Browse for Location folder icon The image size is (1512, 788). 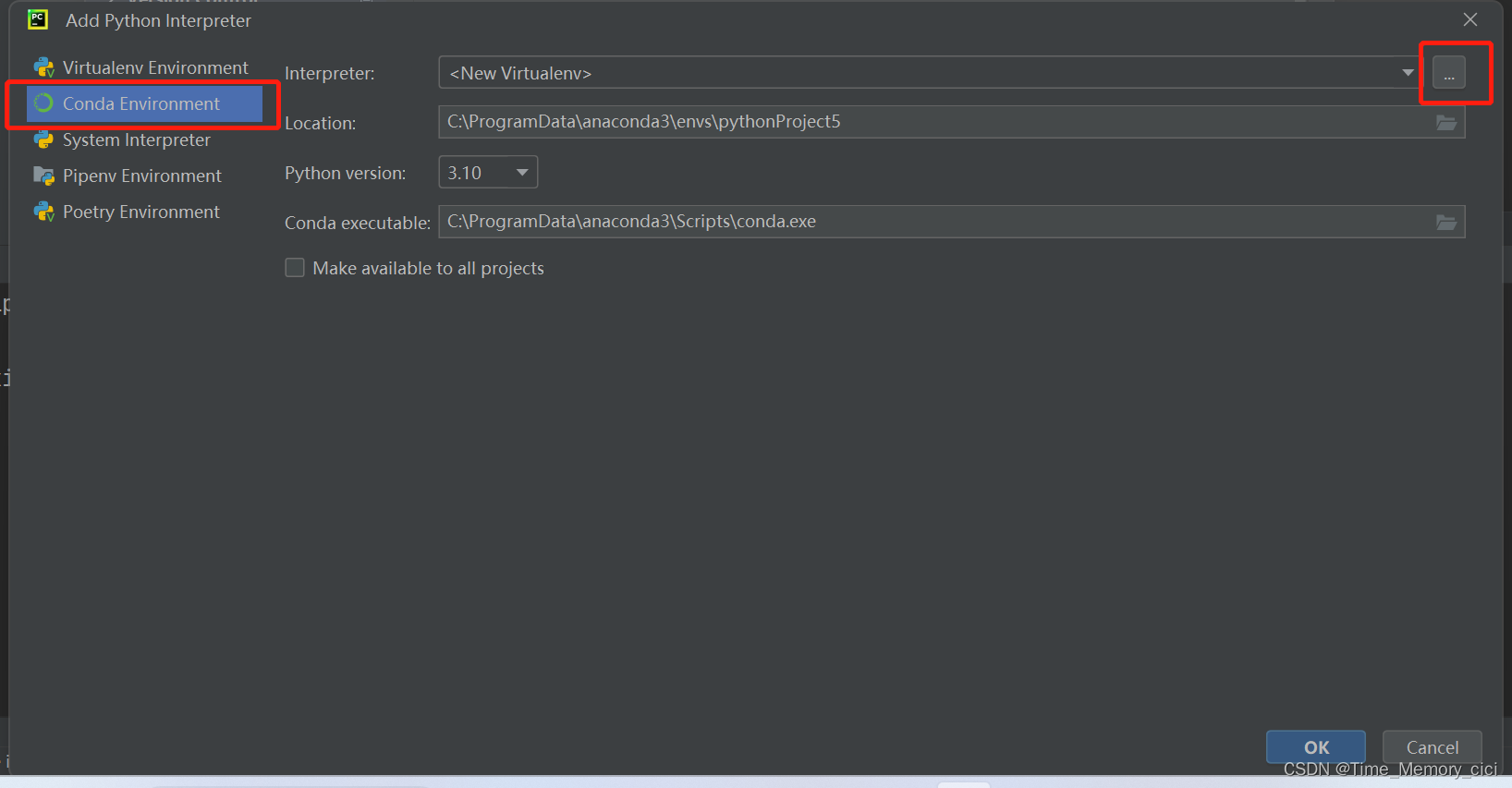tap(1446, 123)
